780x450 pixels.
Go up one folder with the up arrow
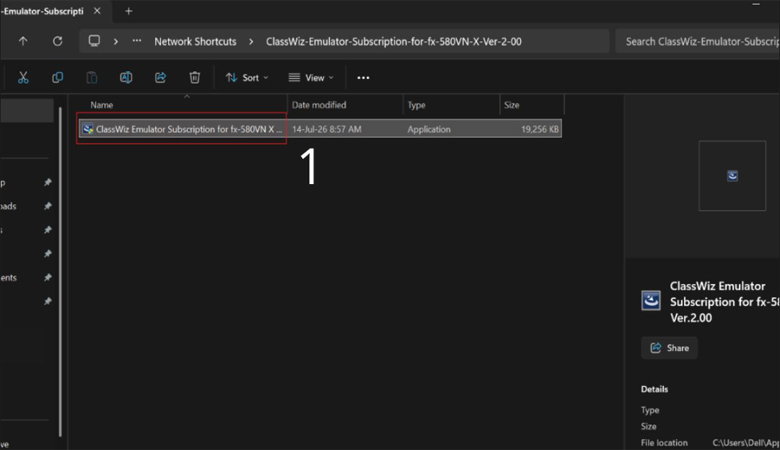(x=23, y=41)
